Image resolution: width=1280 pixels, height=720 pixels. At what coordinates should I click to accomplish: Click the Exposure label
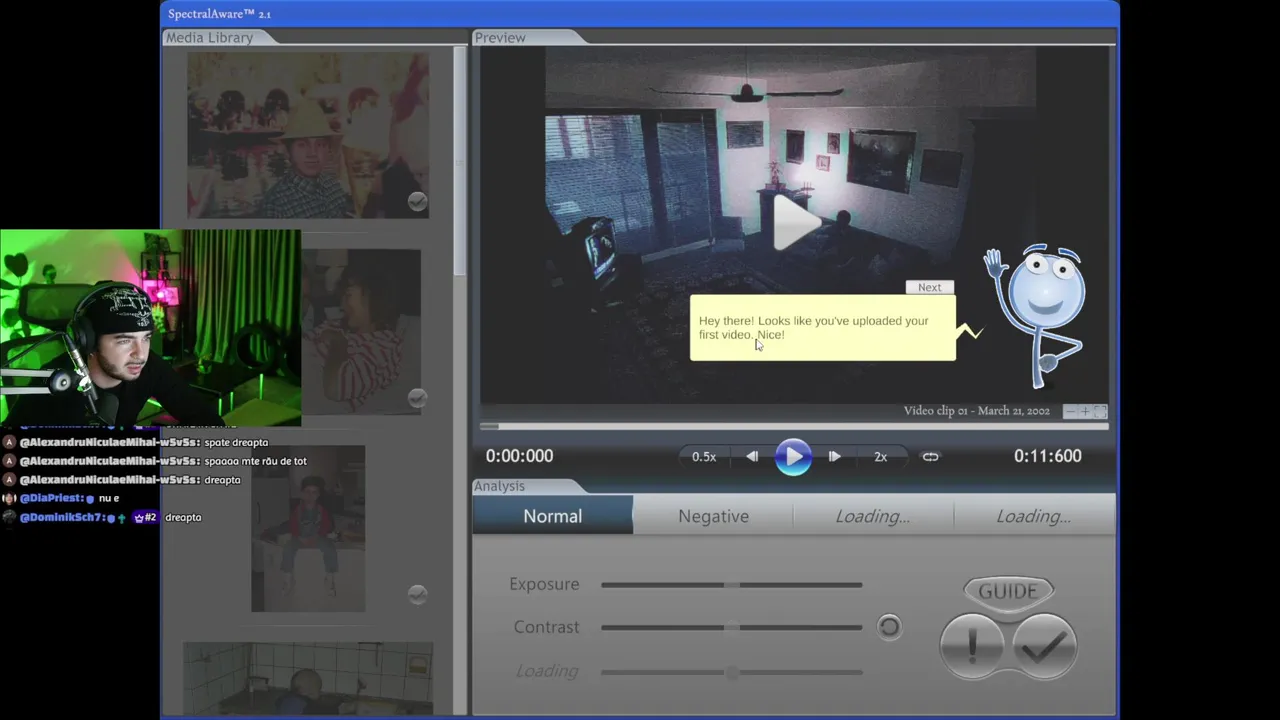(544, 584)
